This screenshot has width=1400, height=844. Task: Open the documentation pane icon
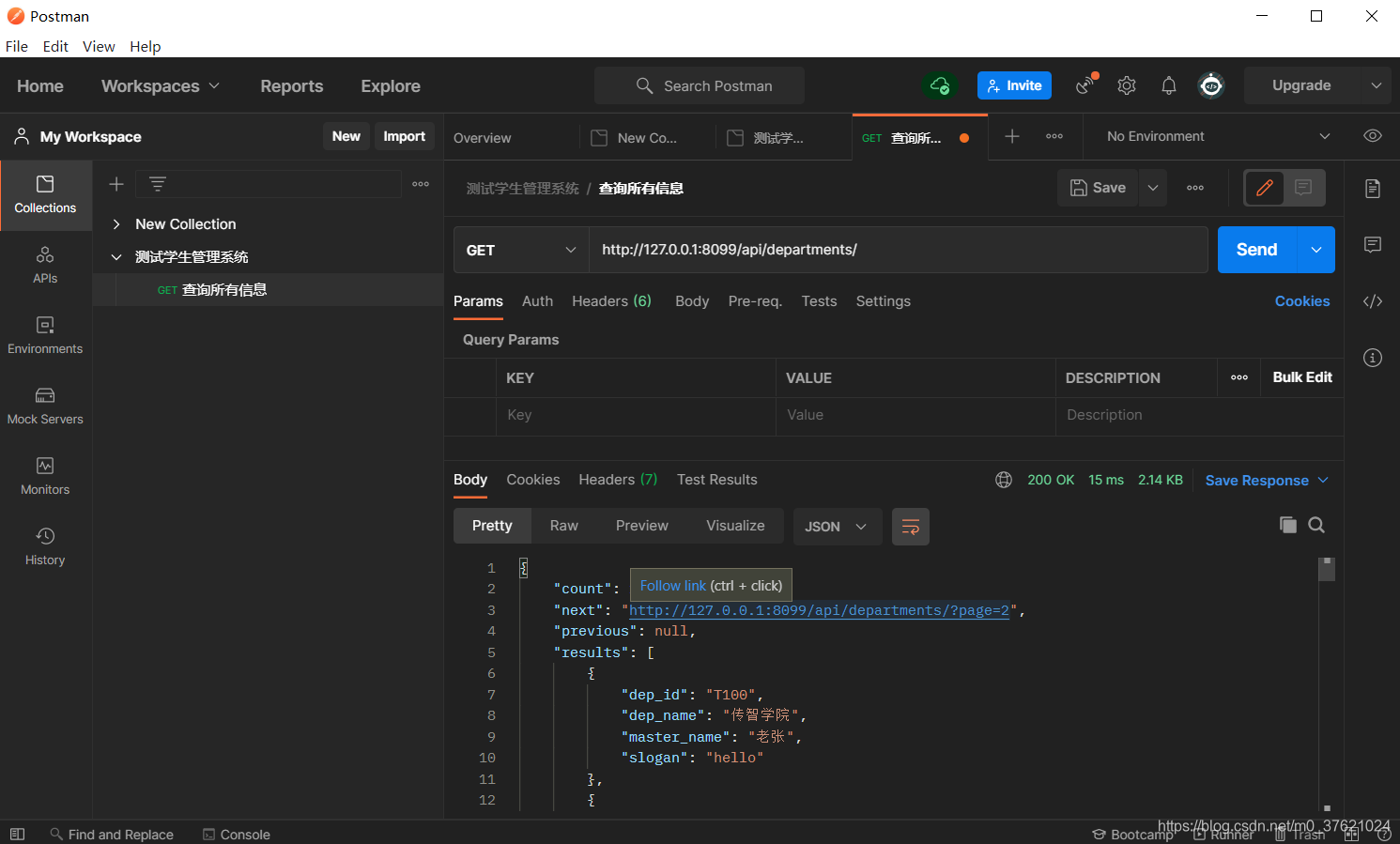click(1372, 189)
